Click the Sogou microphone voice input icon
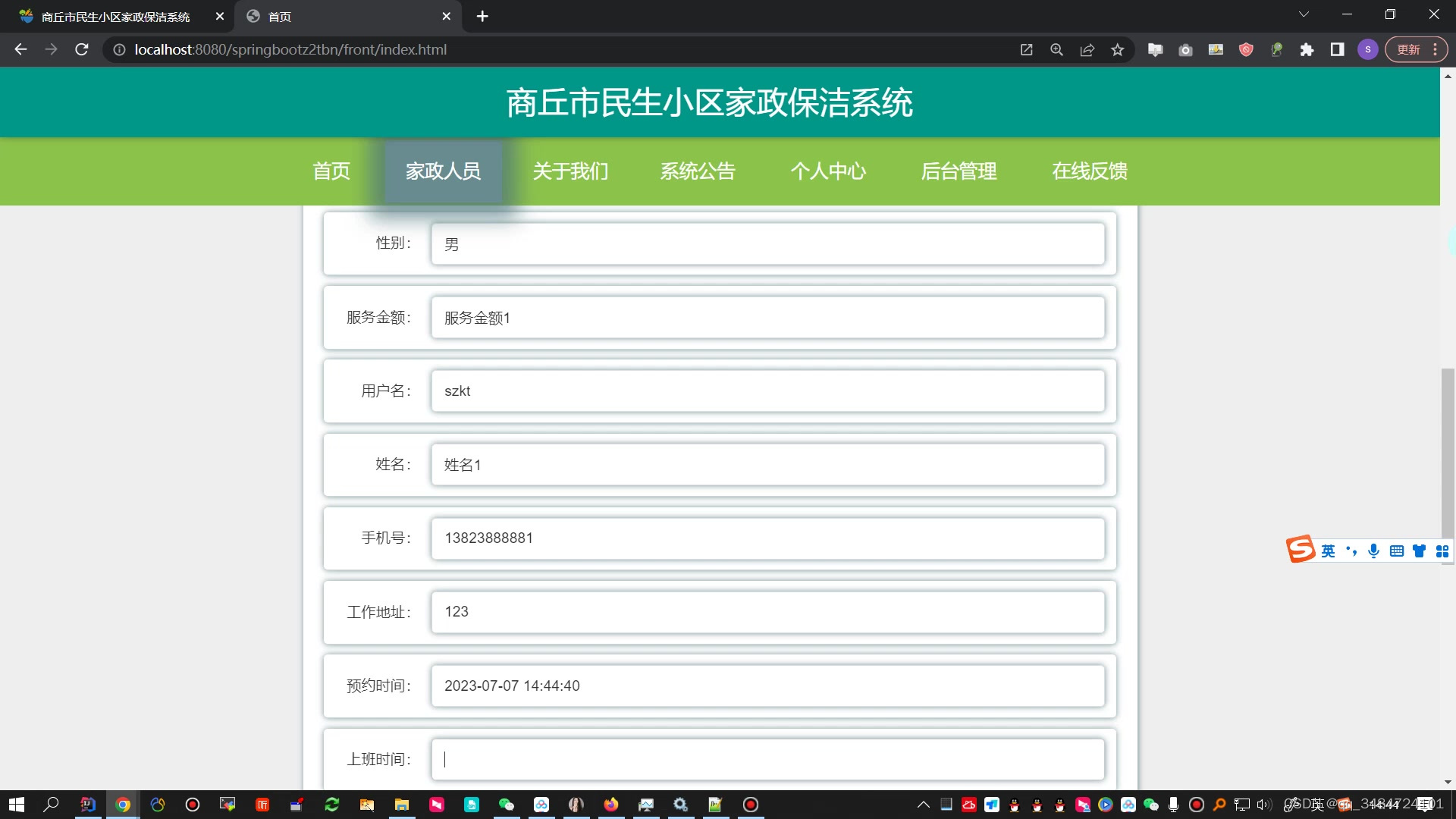Viewport: 1456px width, 819px height. tap(1373, 551)
